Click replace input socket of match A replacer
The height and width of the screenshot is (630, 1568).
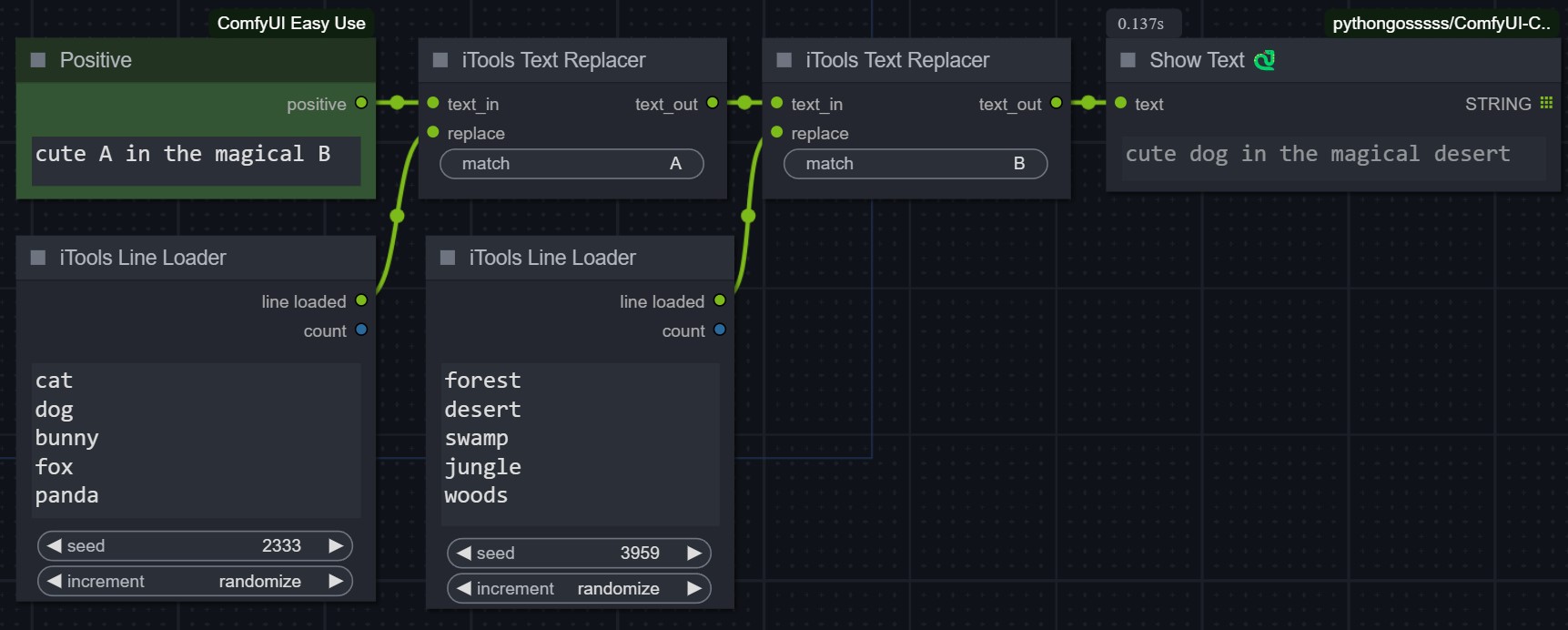(x=433, y=132)
